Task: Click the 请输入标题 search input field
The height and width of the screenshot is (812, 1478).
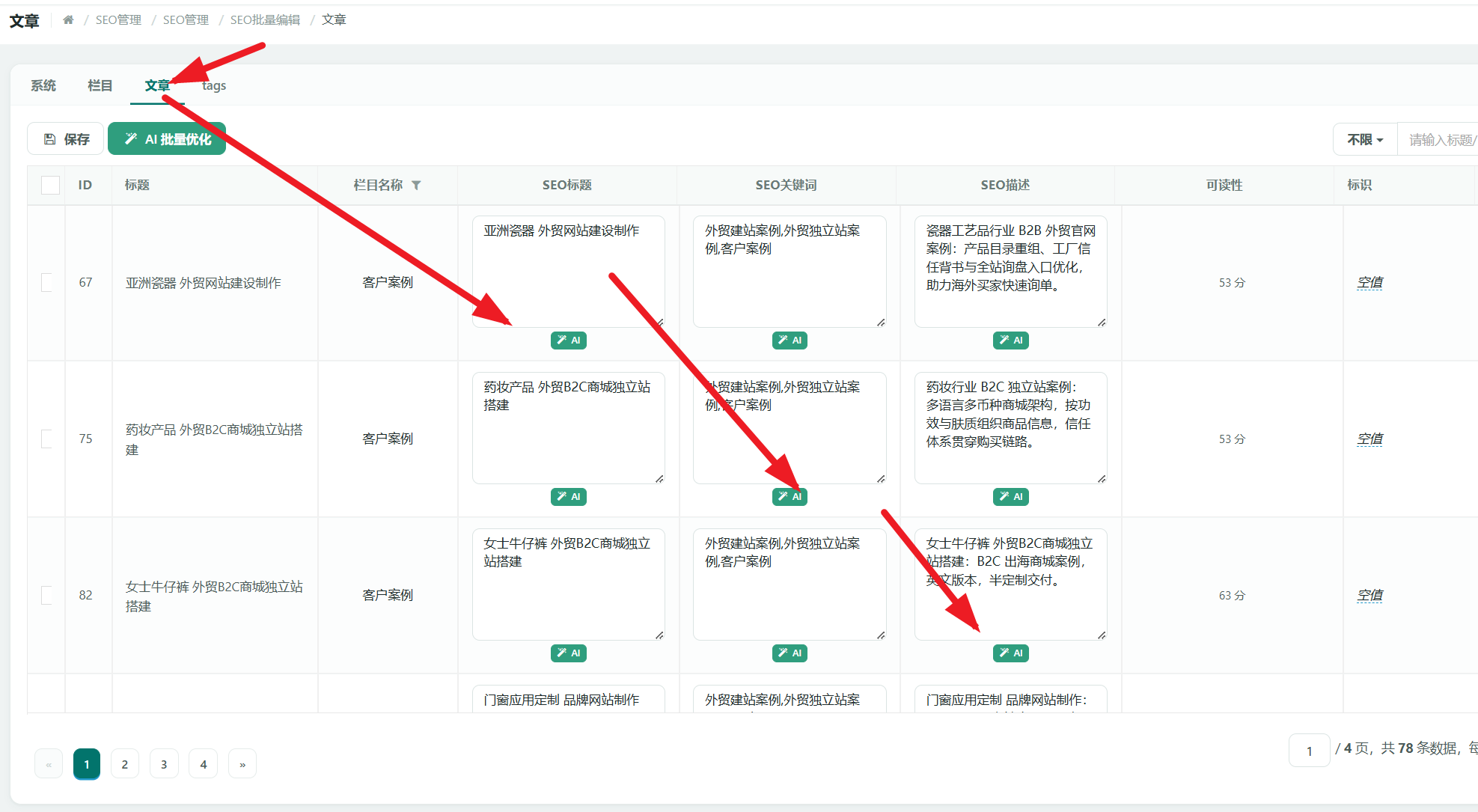Action: point(1438,139)
